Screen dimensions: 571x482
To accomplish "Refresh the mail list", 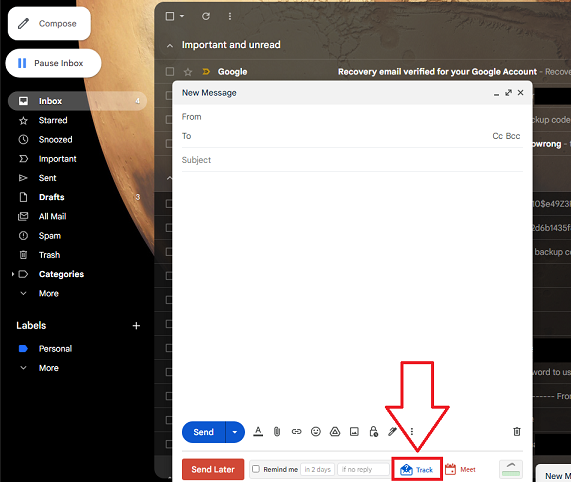I will (206, 16).
